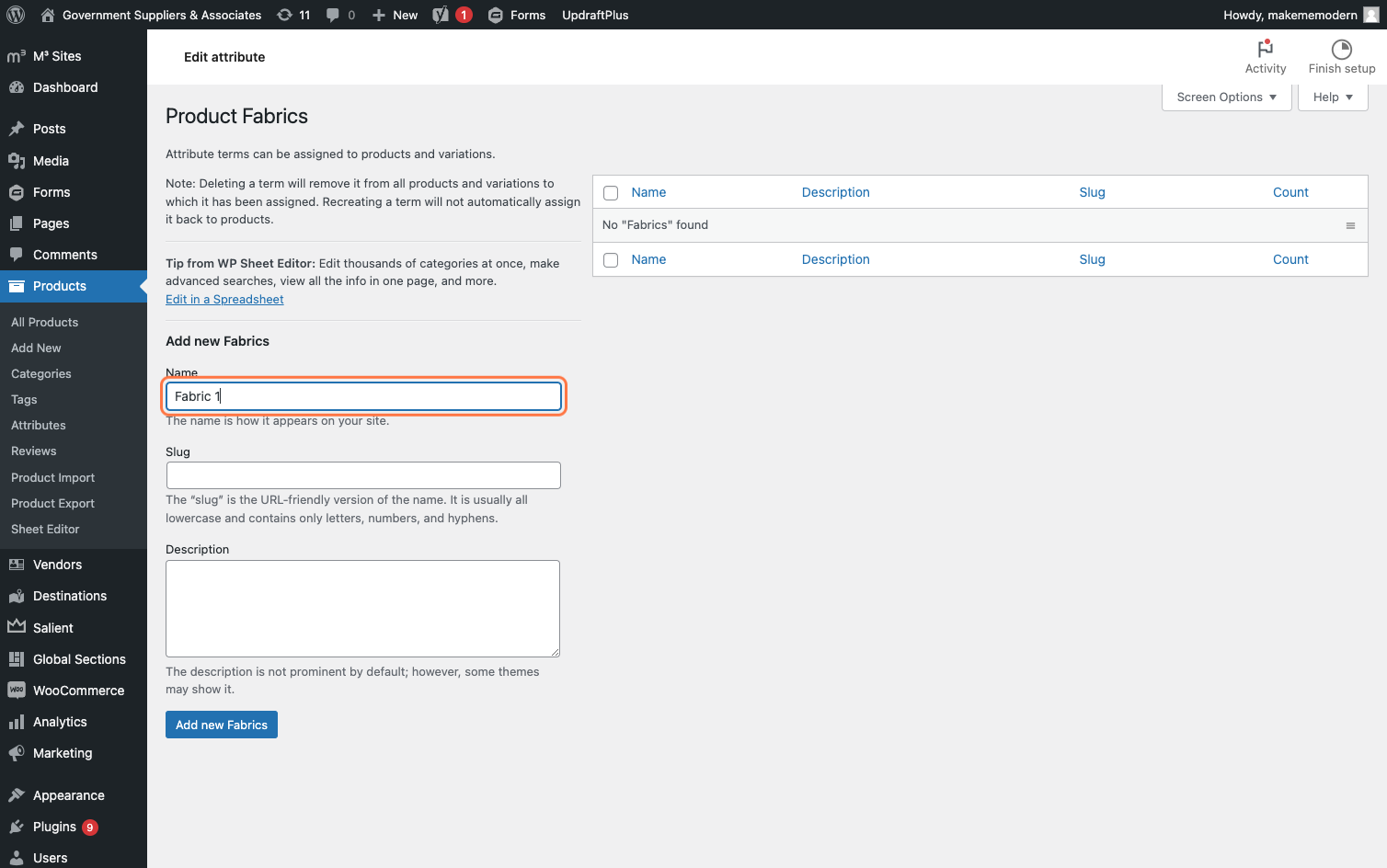Click the Finish setup progress icon
This screenshot has height=868, width=1387.
coord(1342,49)
